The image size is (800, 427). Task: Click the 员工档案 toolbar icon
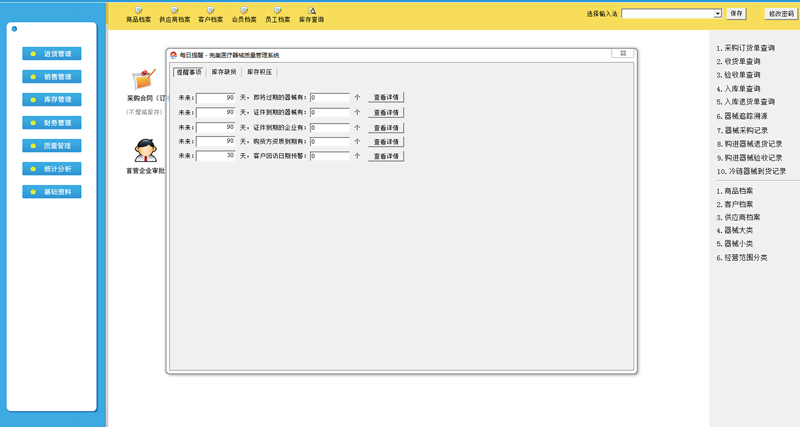click(x=278, y=11)
